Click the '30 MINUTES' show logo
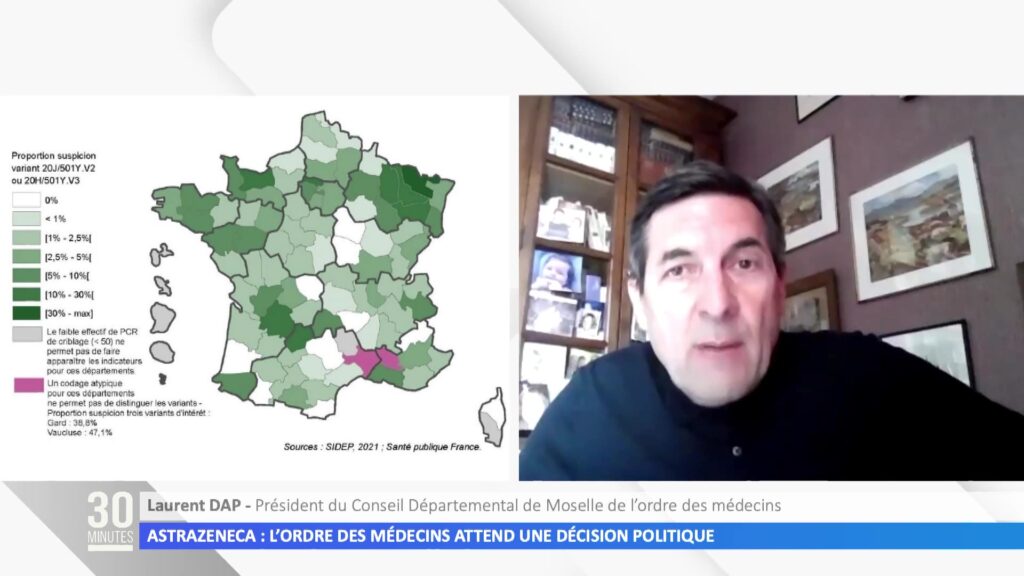The image size is (1024, 576). coord(110,520)
